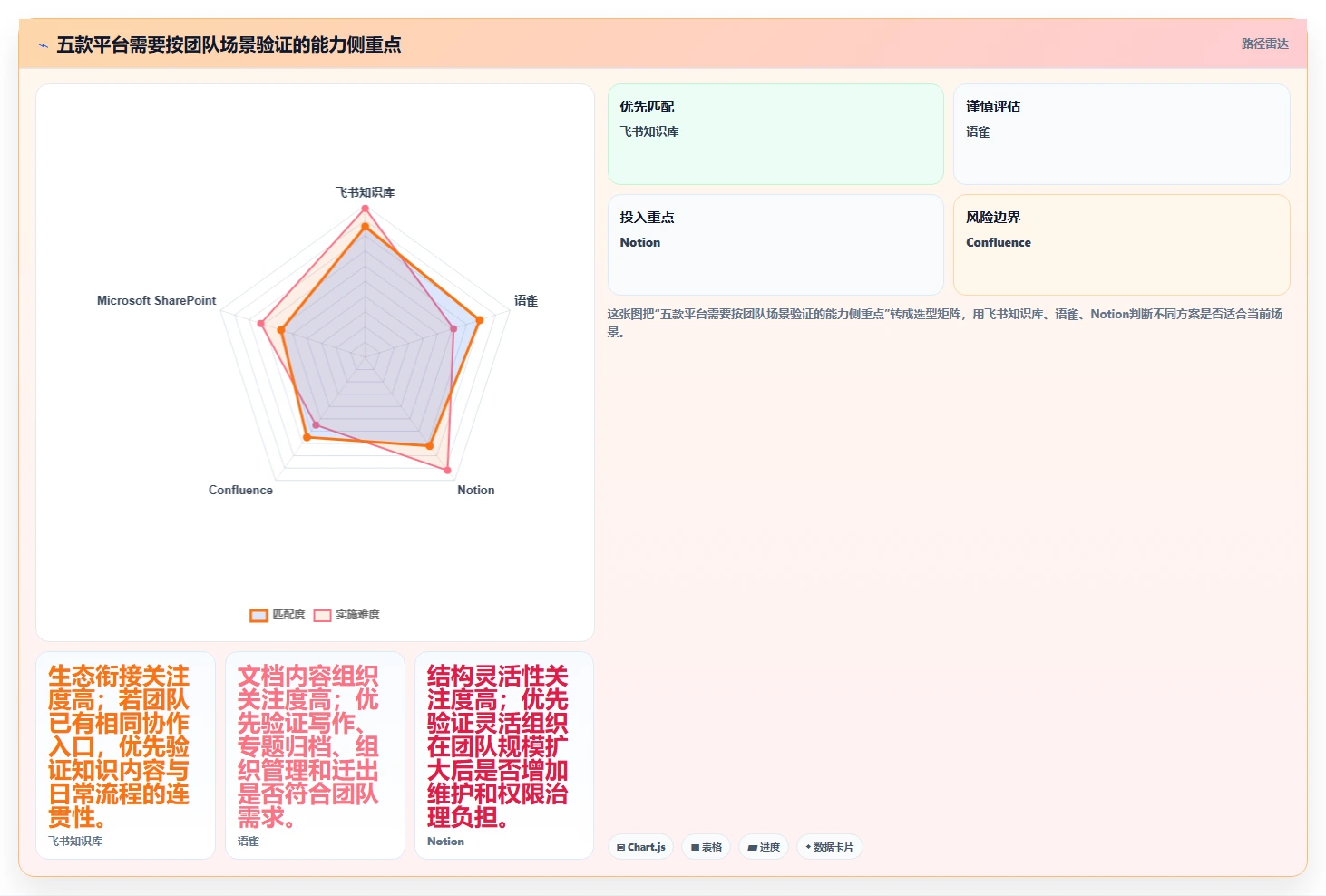Viewport: 1326px width, 896px height.
Task: Click 飞书知识库 under the 优先匹配 heading
Action: (x=649, y=131)
